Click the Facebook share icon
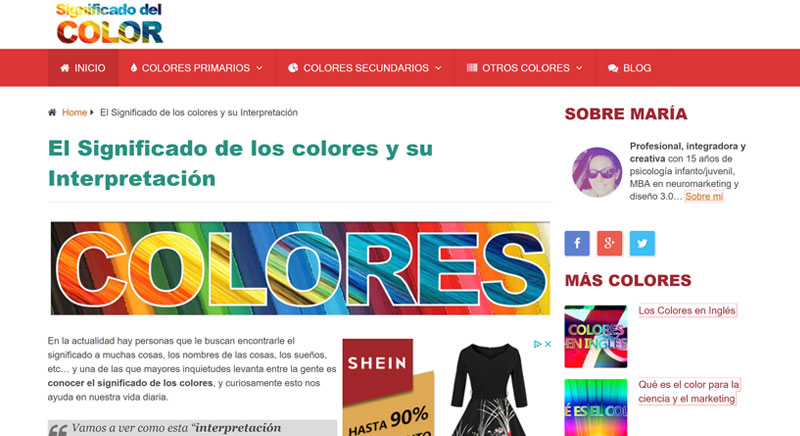 point(577,243)
